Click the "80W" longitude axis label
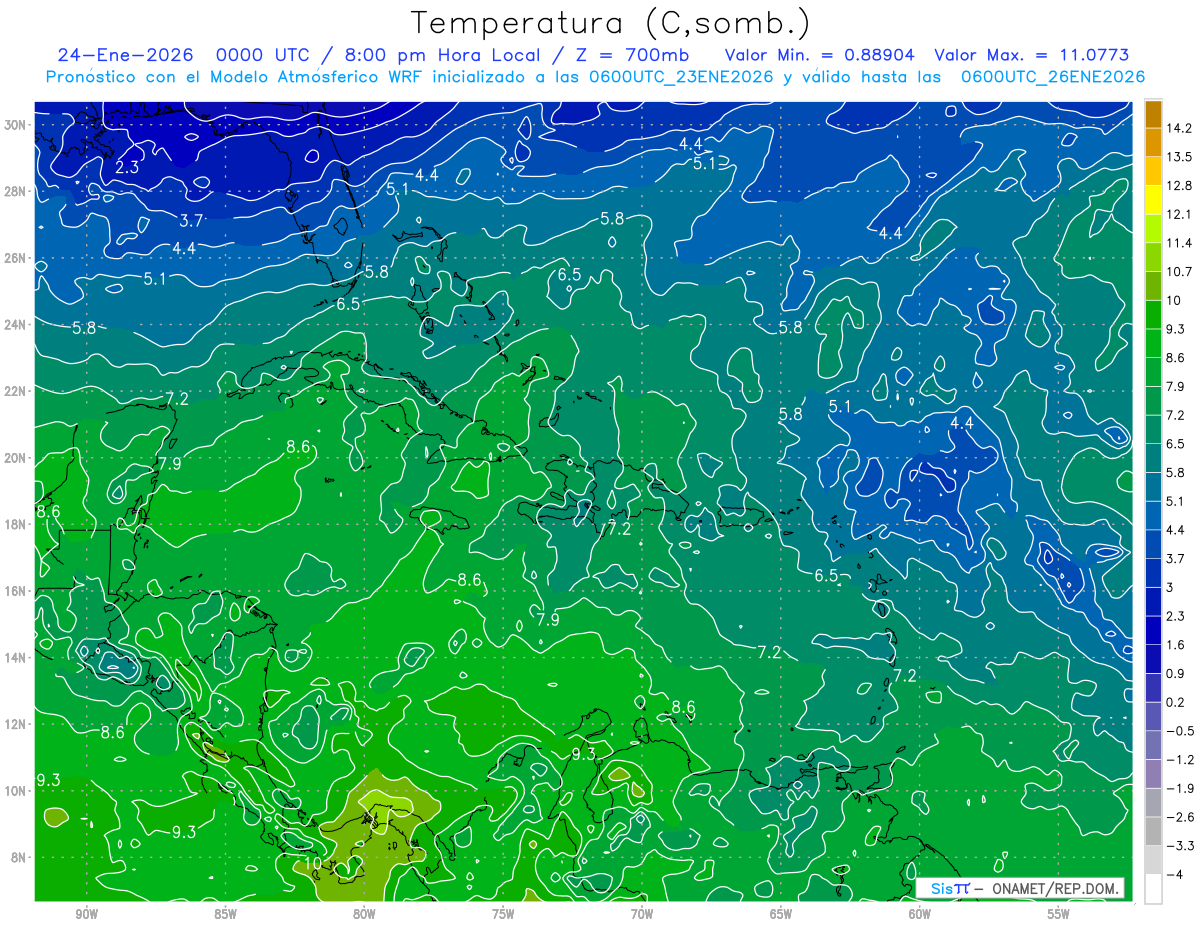This screenshot has height=927, width=1200. (364, 915)
